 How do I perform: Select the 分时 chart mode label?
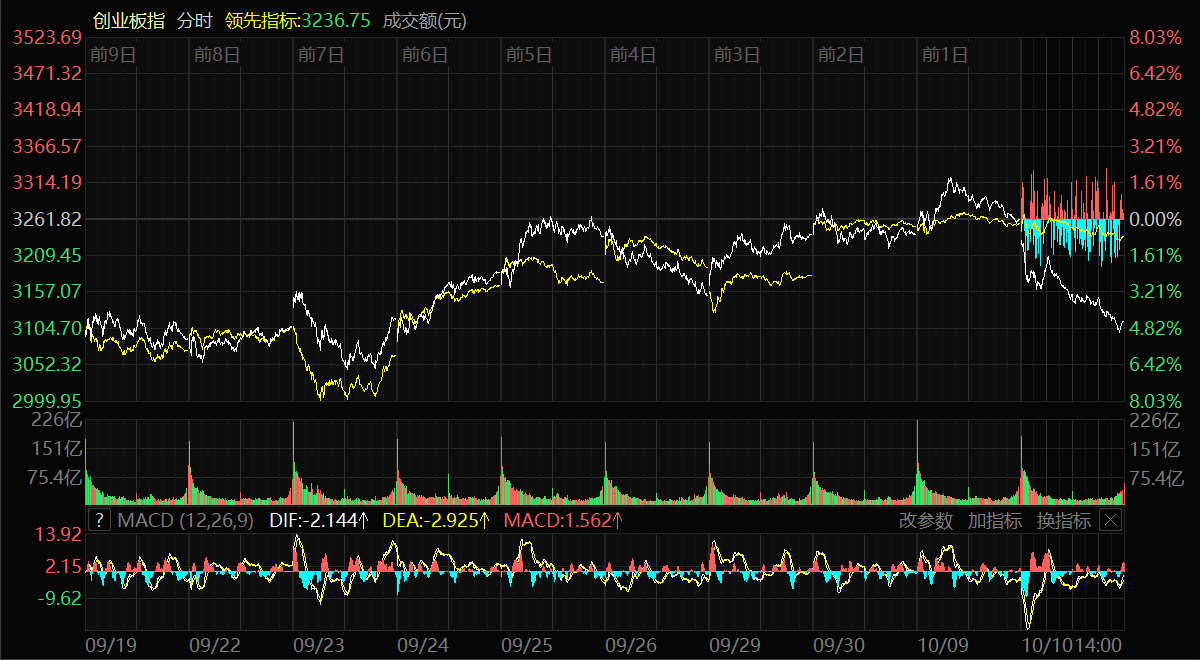(x=194, y=20)
